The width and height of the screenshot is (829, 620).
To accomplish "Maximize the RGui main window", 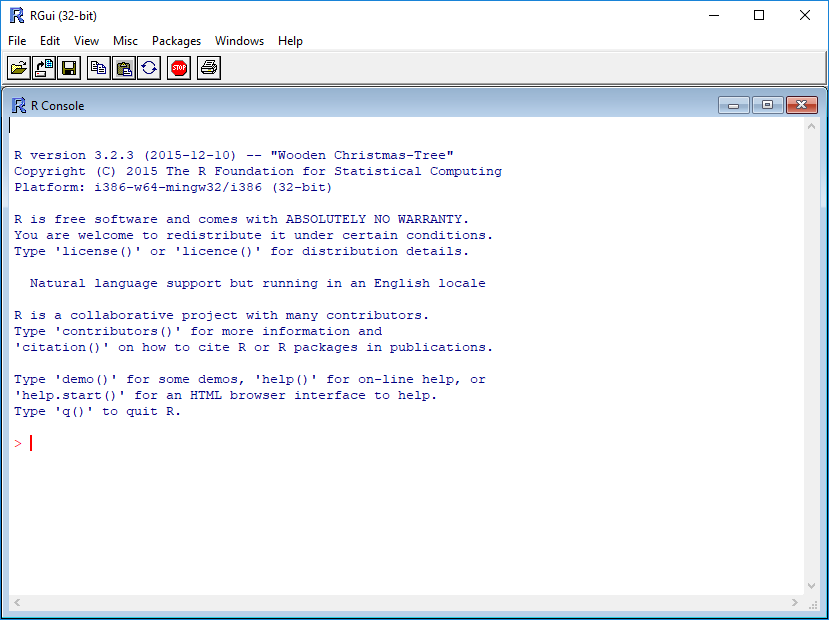I will point(759,15).
